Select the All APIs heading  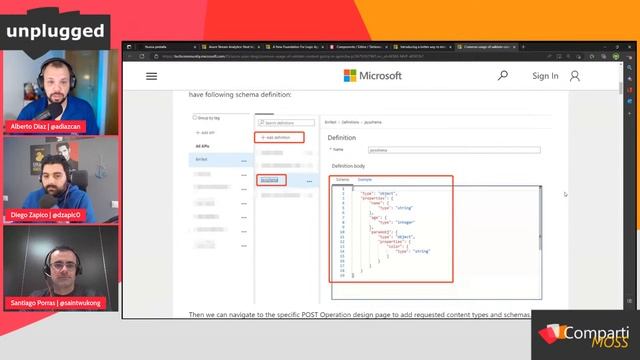tap(202, 146)
